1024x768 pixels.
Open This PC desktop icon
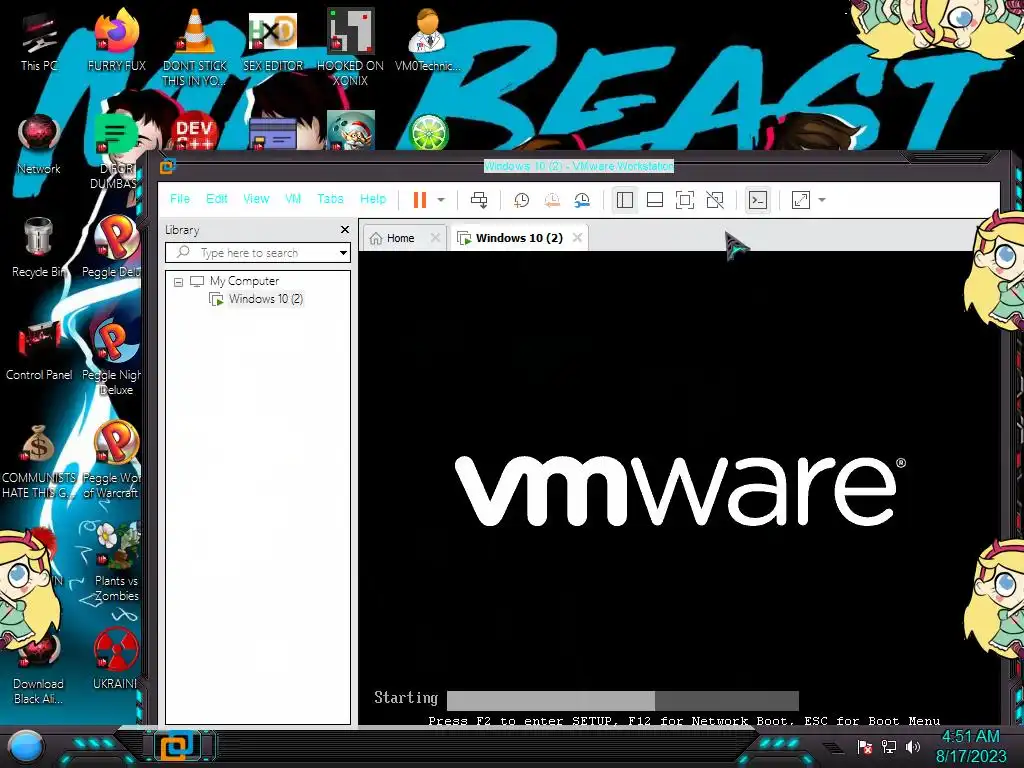[x=39, y=40]
